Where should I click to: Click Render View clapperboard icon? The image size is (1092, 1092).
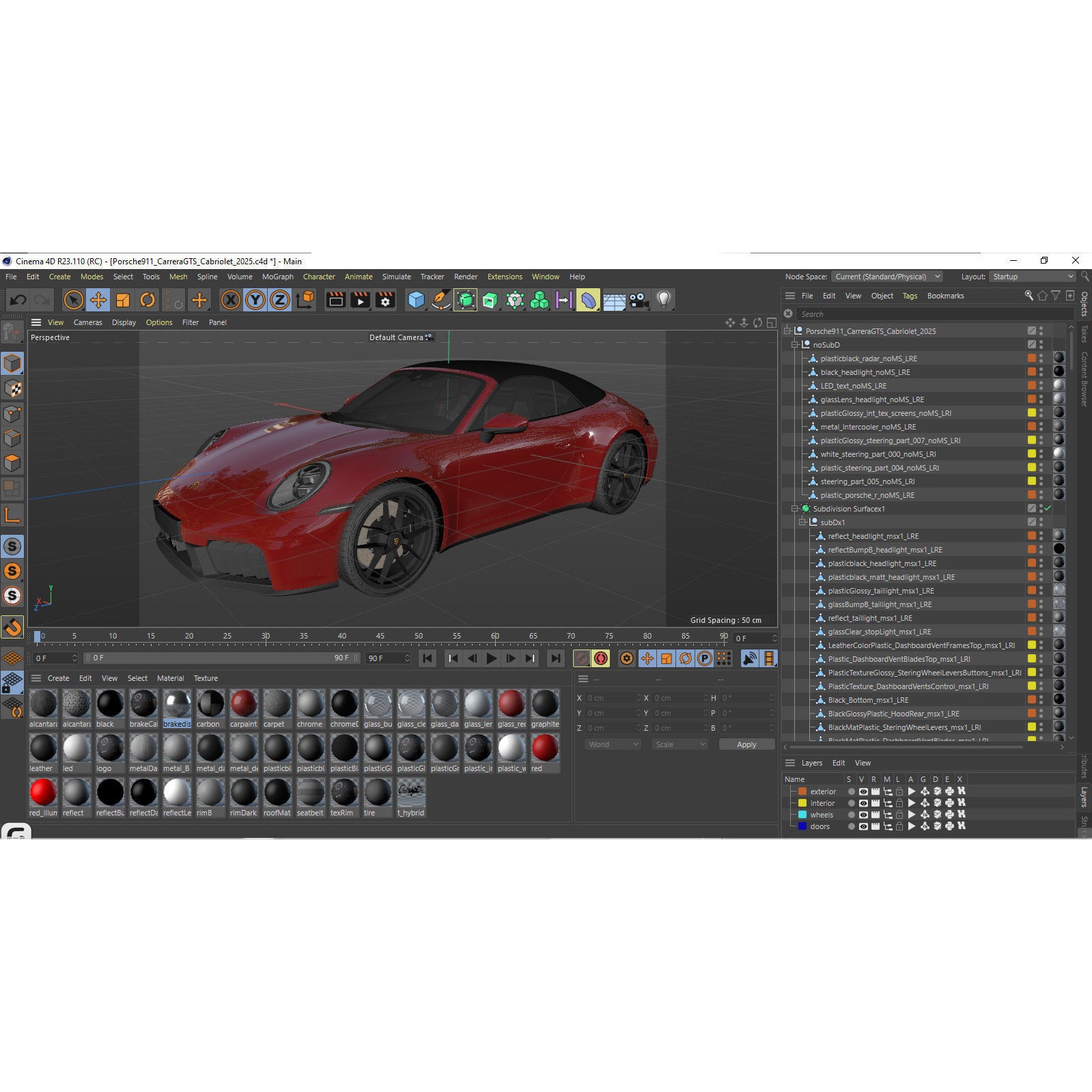tap(336, 300)
